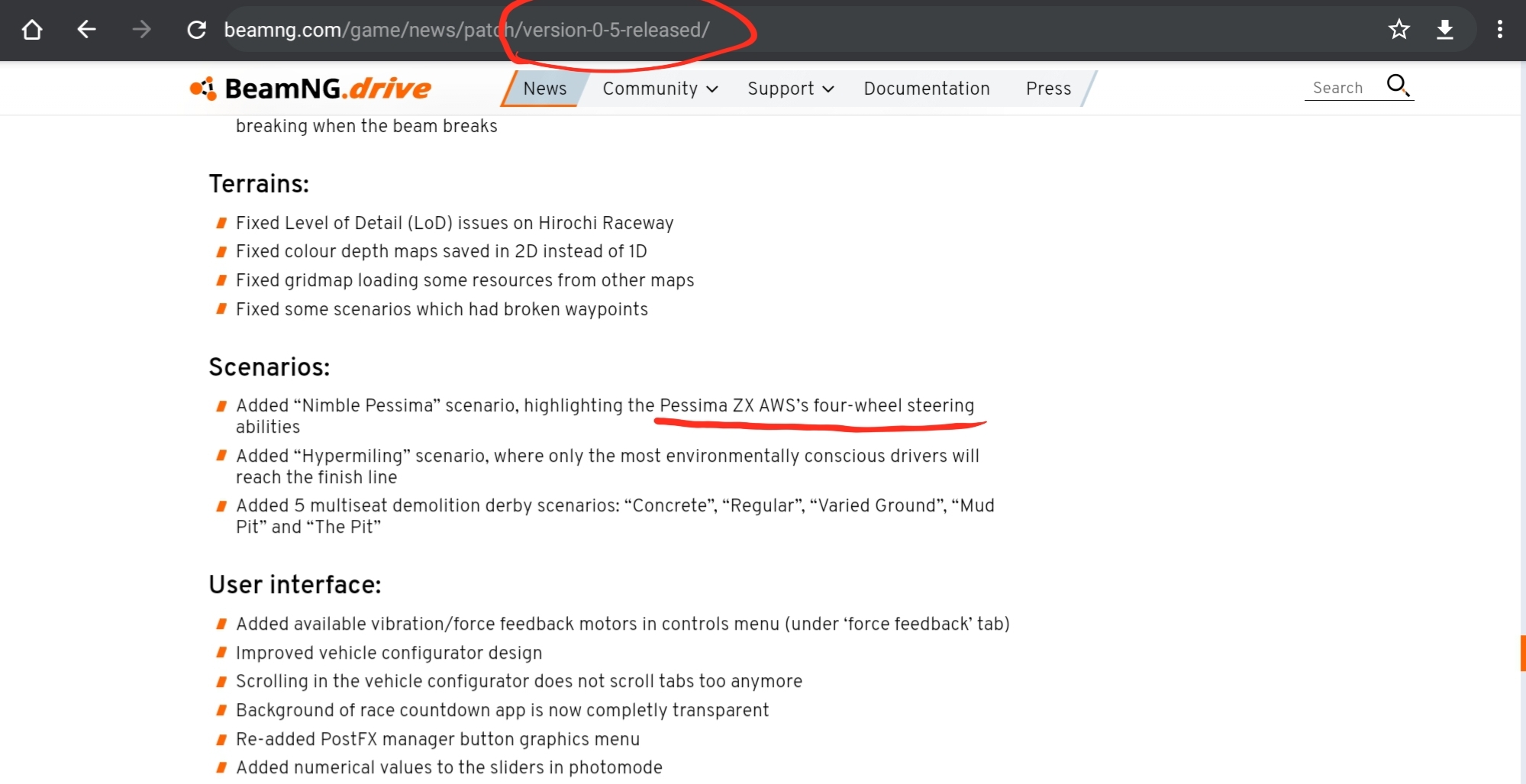Click 'Fixed gridmap loading some resources' line
1526x784 pixels.
click(x=465, y=280)
